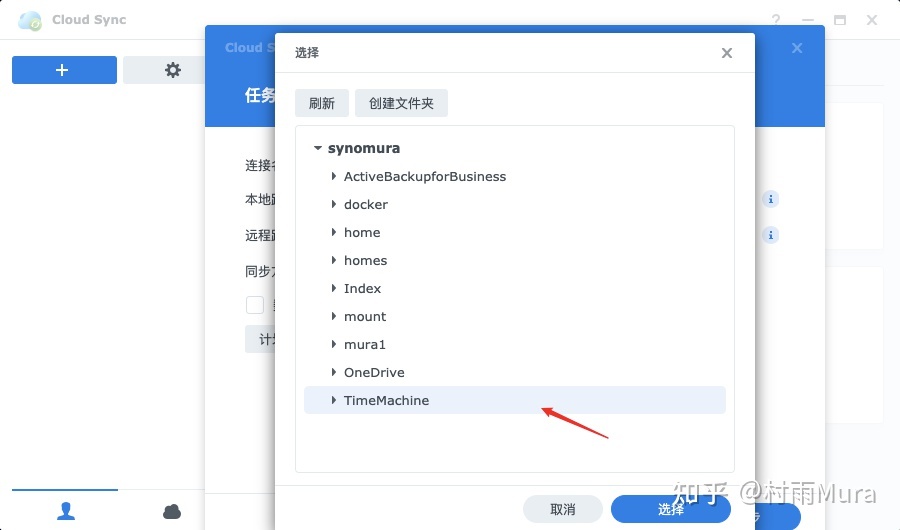Close the folder selection dialog
Viewport: 900px width, 530px height.
727,53
